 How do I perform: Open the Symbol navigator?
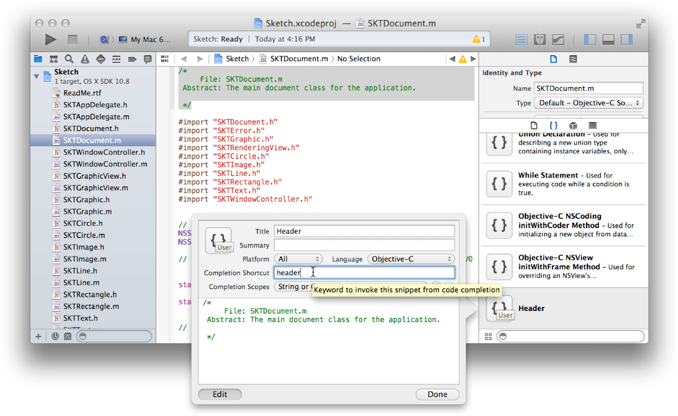click(x=54, y=59)
